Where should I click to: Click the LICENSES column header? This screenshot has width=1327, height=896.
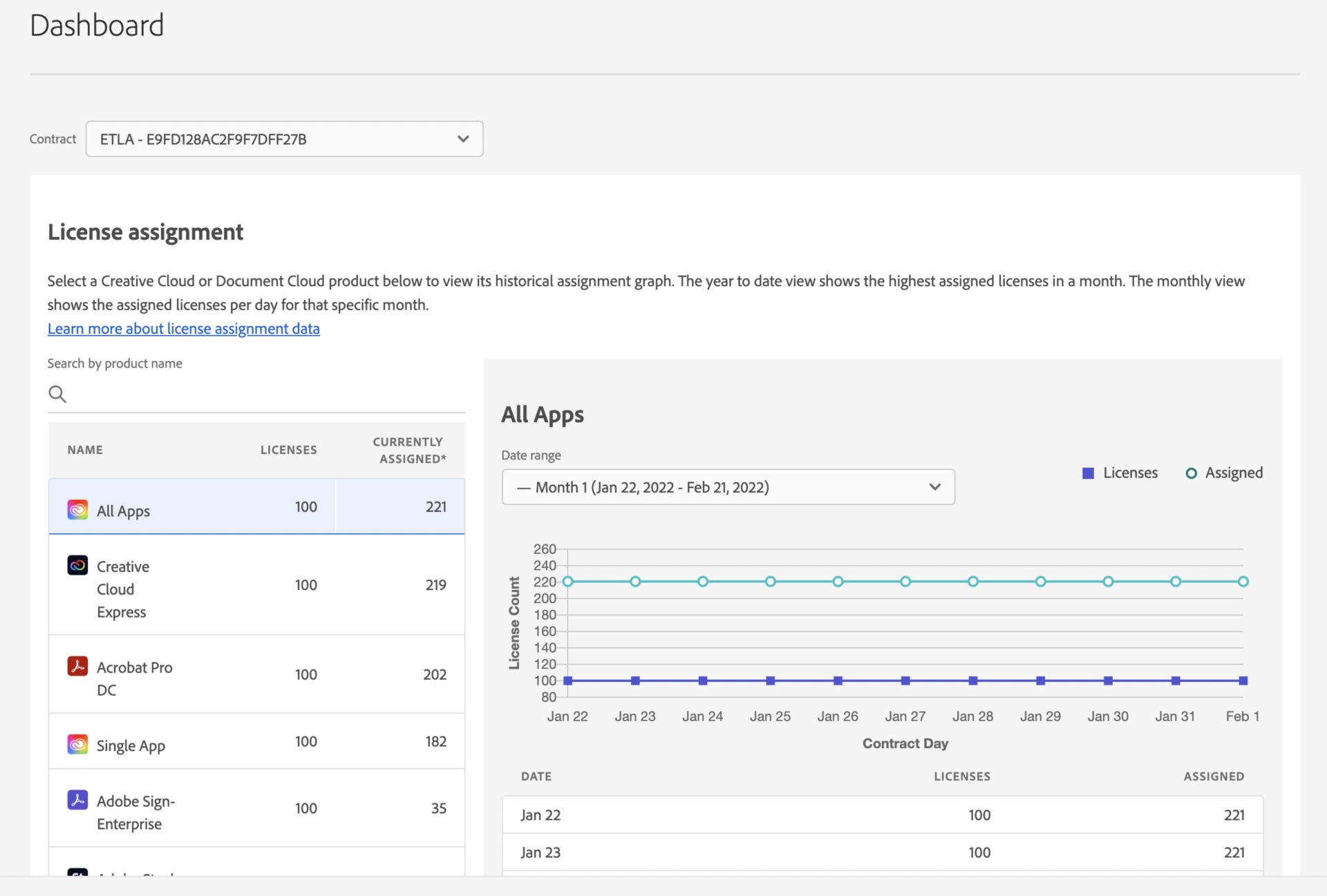coord(288,448)
